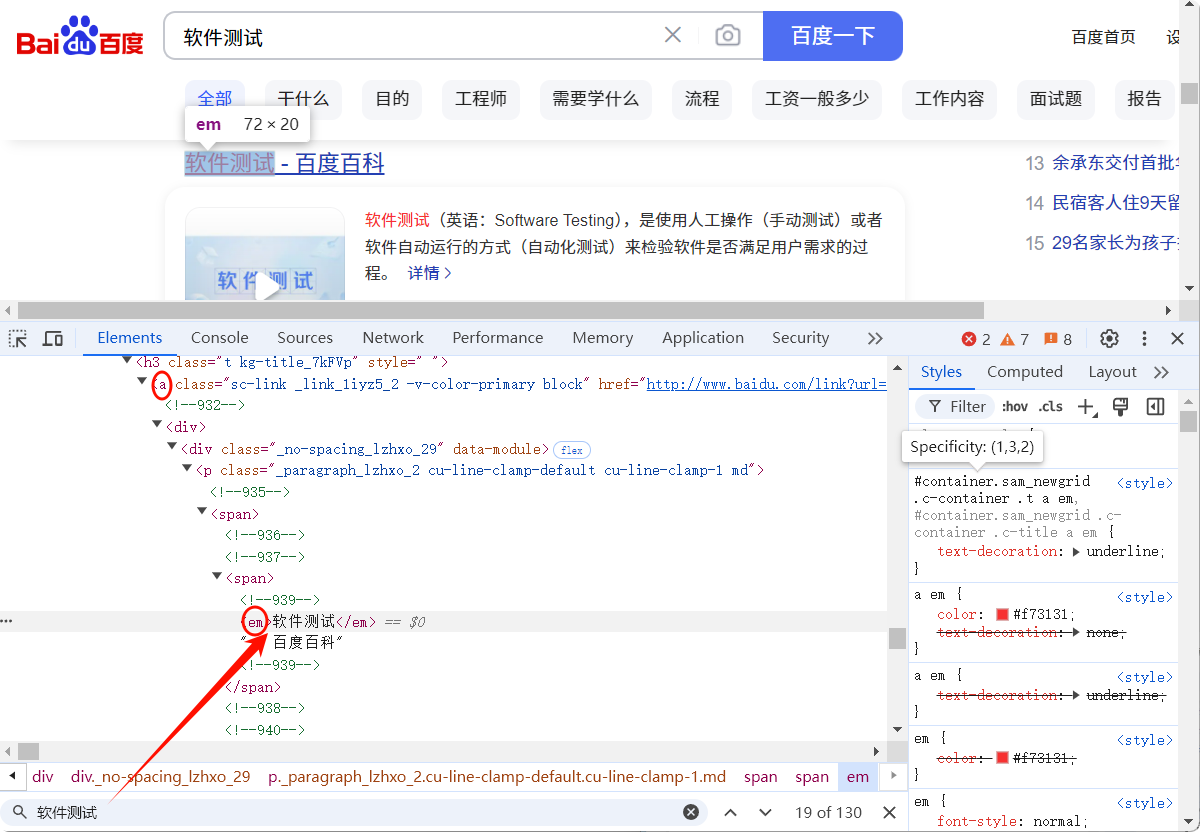
Task: Open hot search item 29名家长为孩子
Action: 1116,243
